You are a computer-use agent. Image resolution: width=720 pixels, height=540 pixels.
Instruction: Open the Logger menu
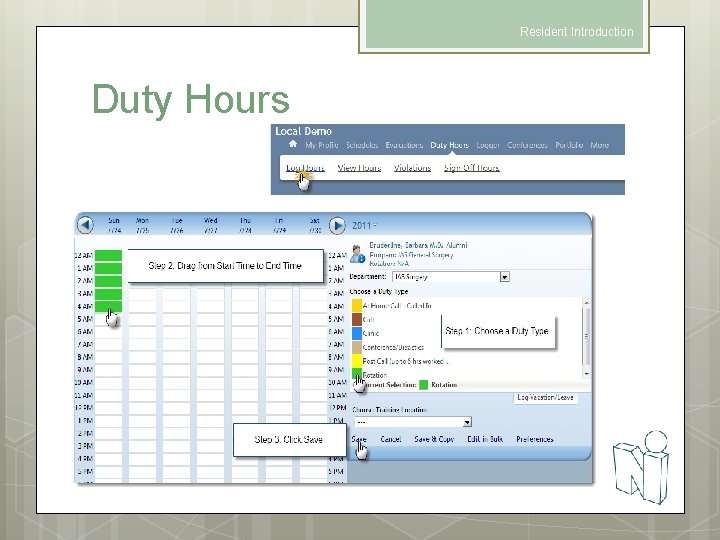(x=488, y=145)
